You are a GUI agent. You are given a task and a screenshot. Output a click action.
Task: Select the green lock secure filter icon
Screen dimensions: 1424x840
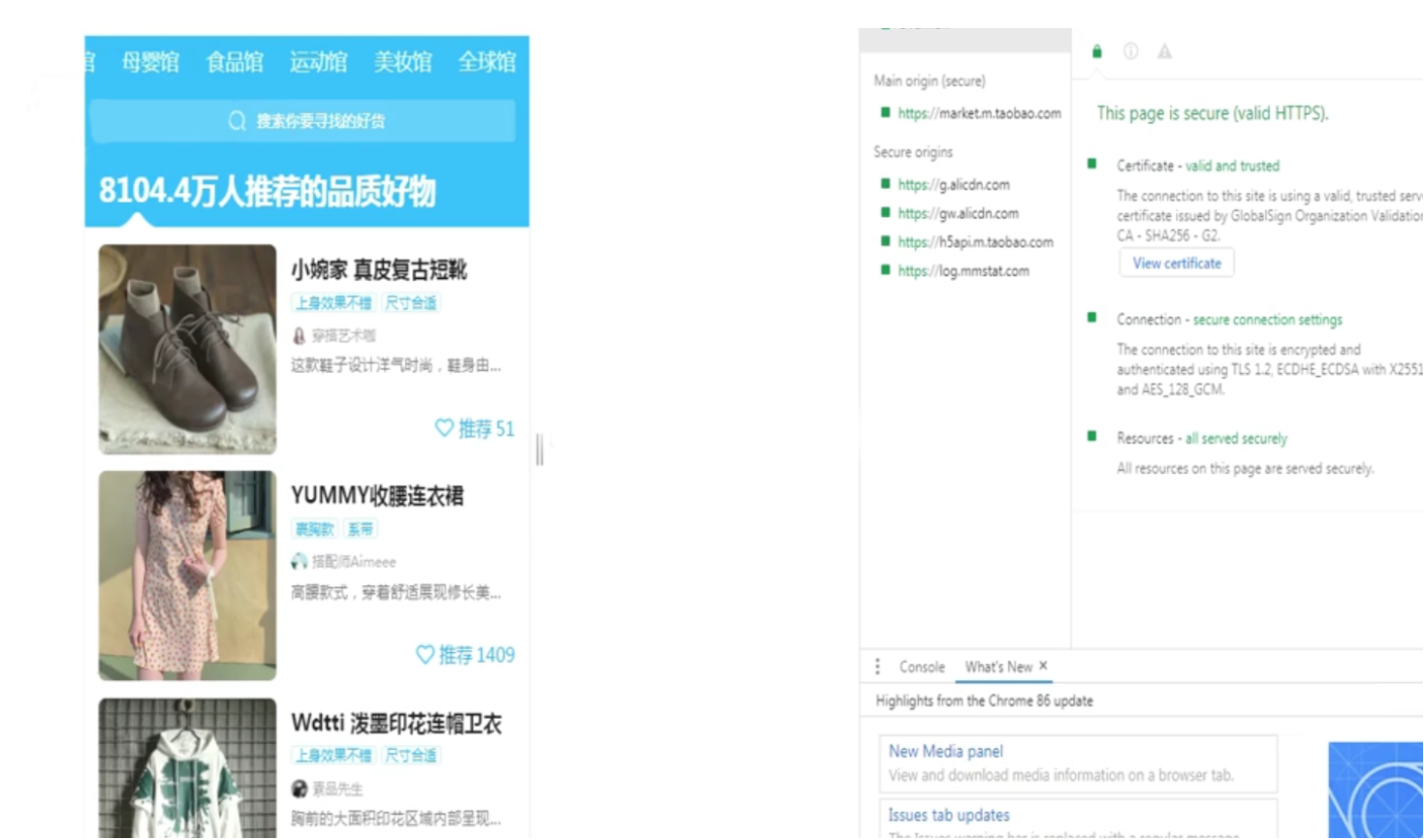pyautogui.click(x=1096, y=51)
